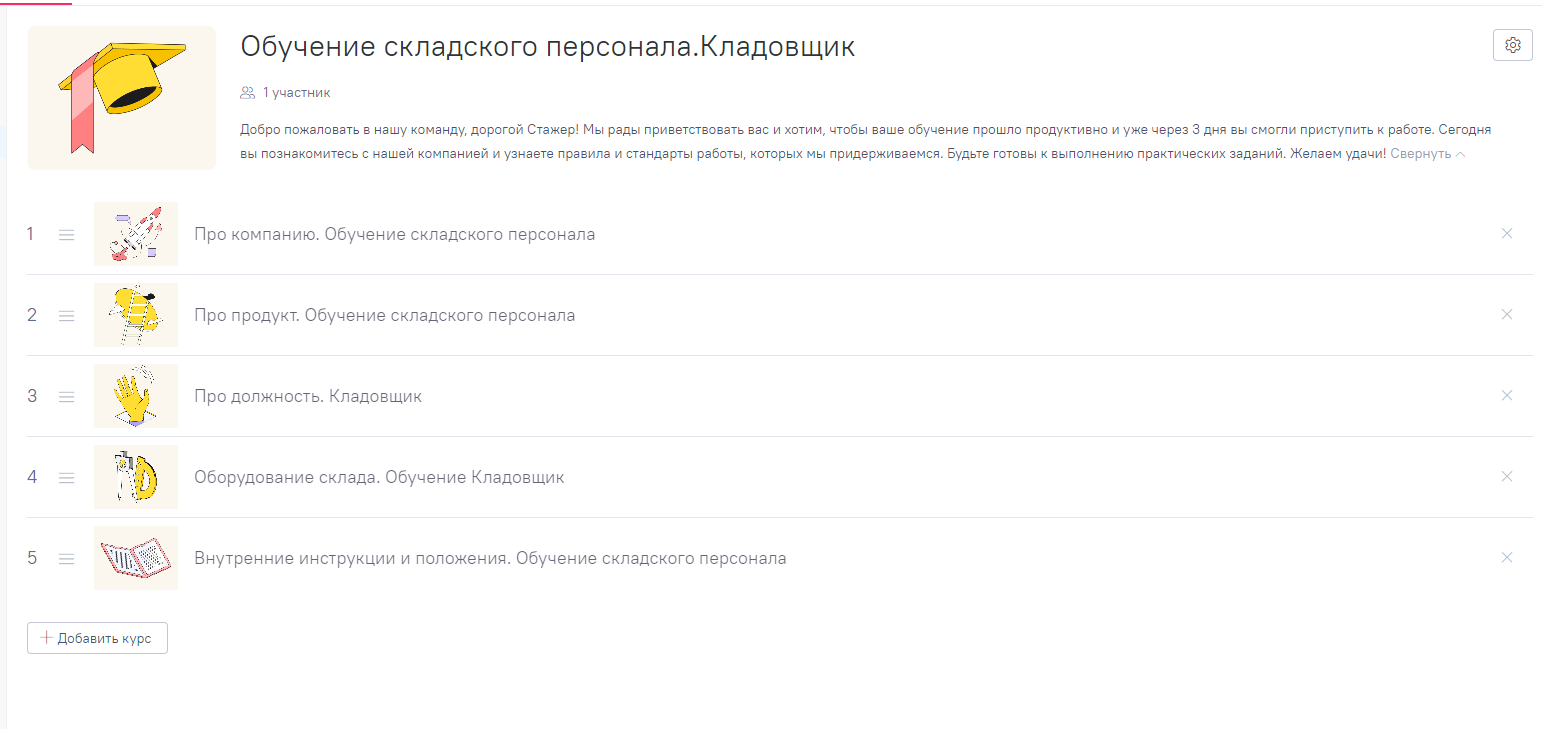Screen dimensions: 1542x729
Task: Click the number 2 of the second course row
Action: (32, 315)
